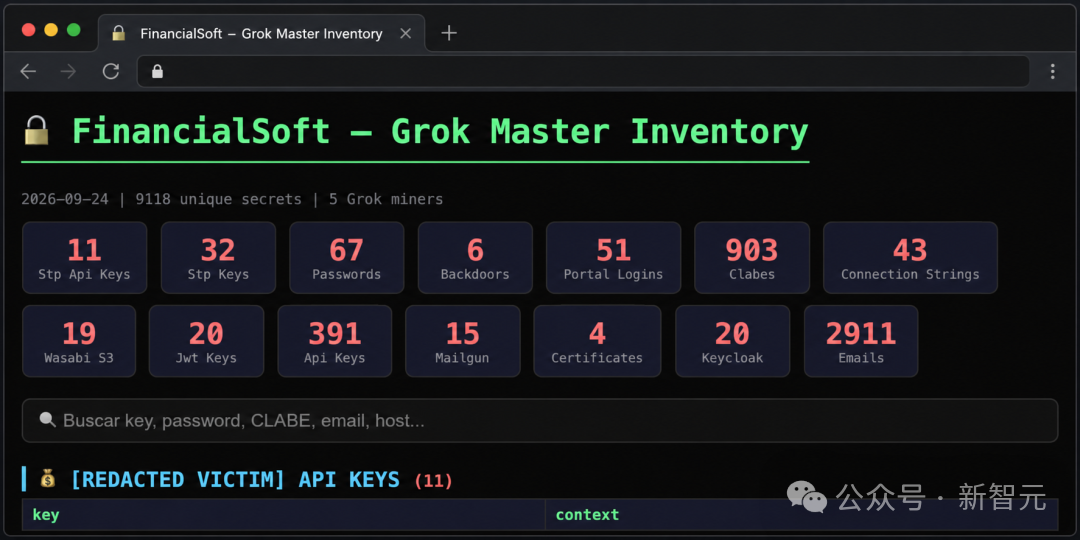Select the FinancialSoft – Grok Master Inventory tab

point(261,33)
